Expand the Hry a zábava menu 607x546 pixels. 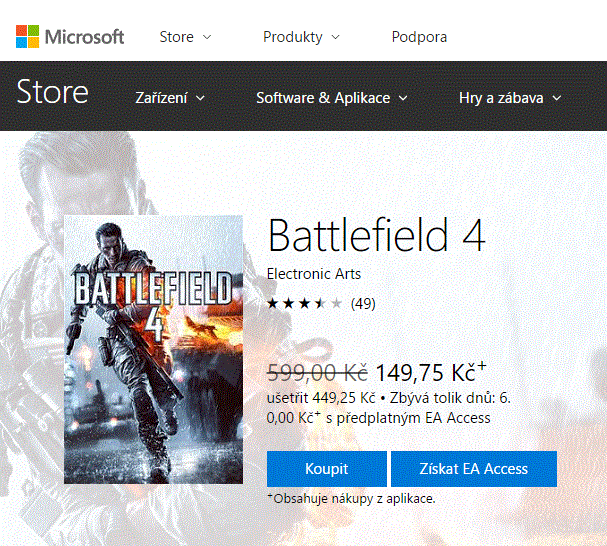click(510, 98)
